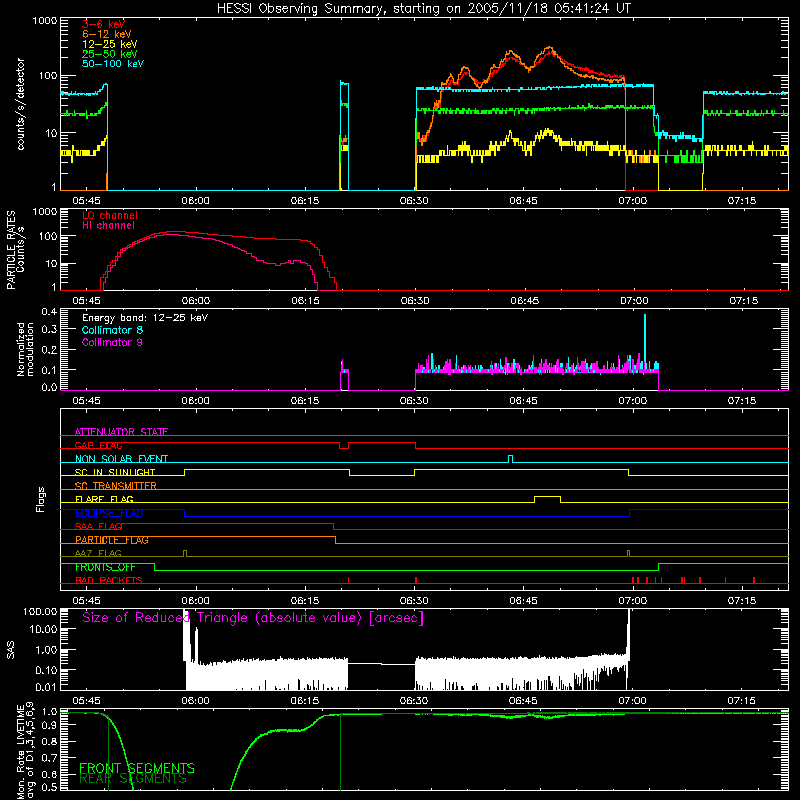Image resolution: width=800 pixels, height=800 pixels.
Task: Click the SC_IN_SUNLIGHT flag label
Action: [x=115, y=472]
